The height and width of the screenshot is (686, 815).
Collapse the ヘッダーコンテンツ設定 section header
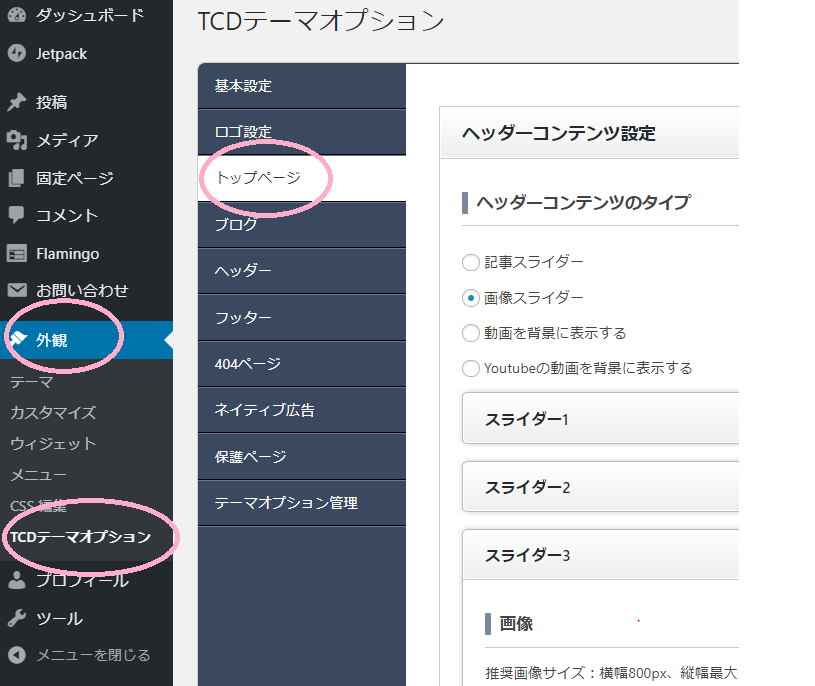pos(589,133)
